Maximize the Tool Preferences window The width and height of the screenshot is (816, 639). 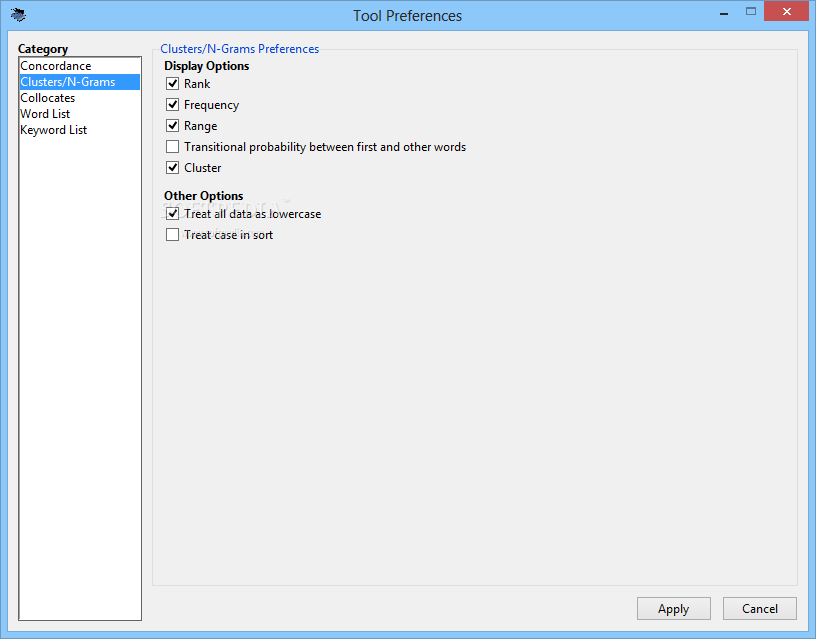(x=751, y=12)
